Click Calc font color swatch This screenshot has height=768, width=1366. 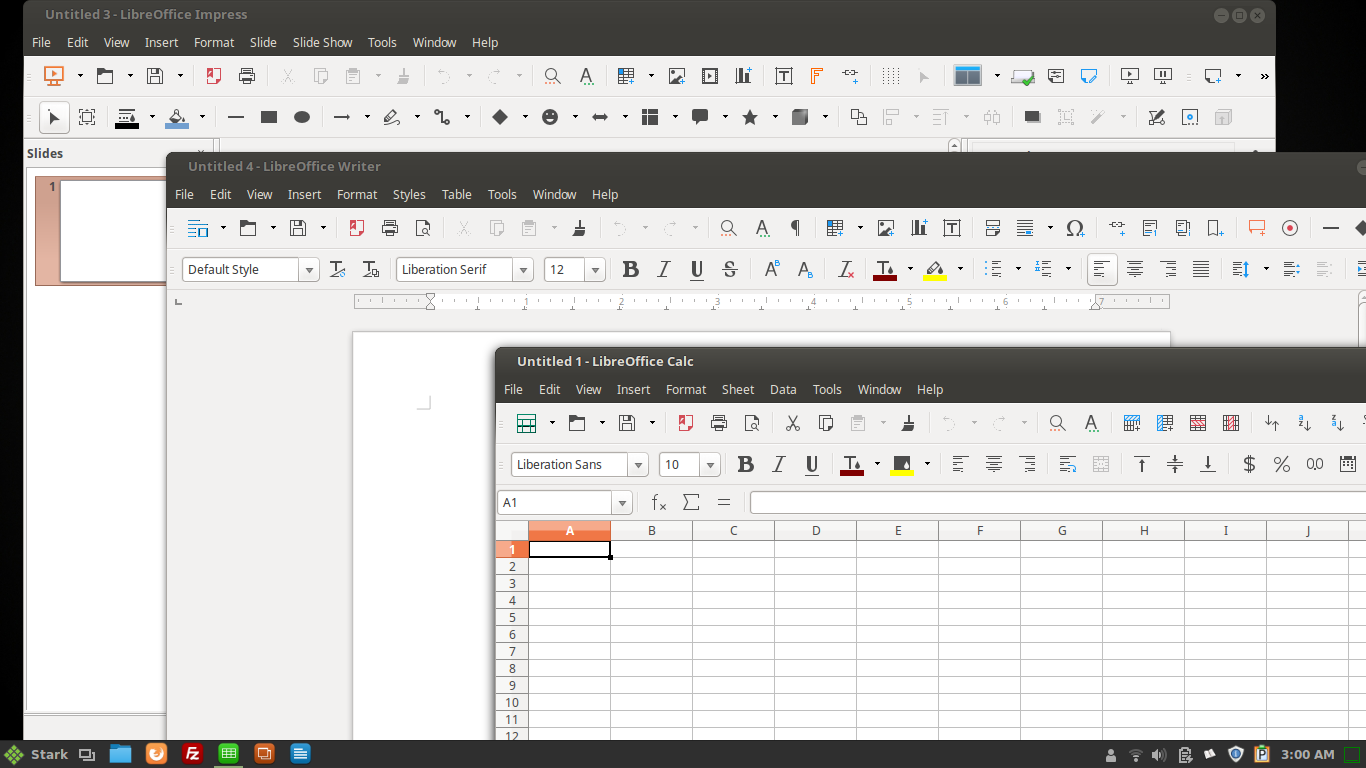[x=852, y=464]
